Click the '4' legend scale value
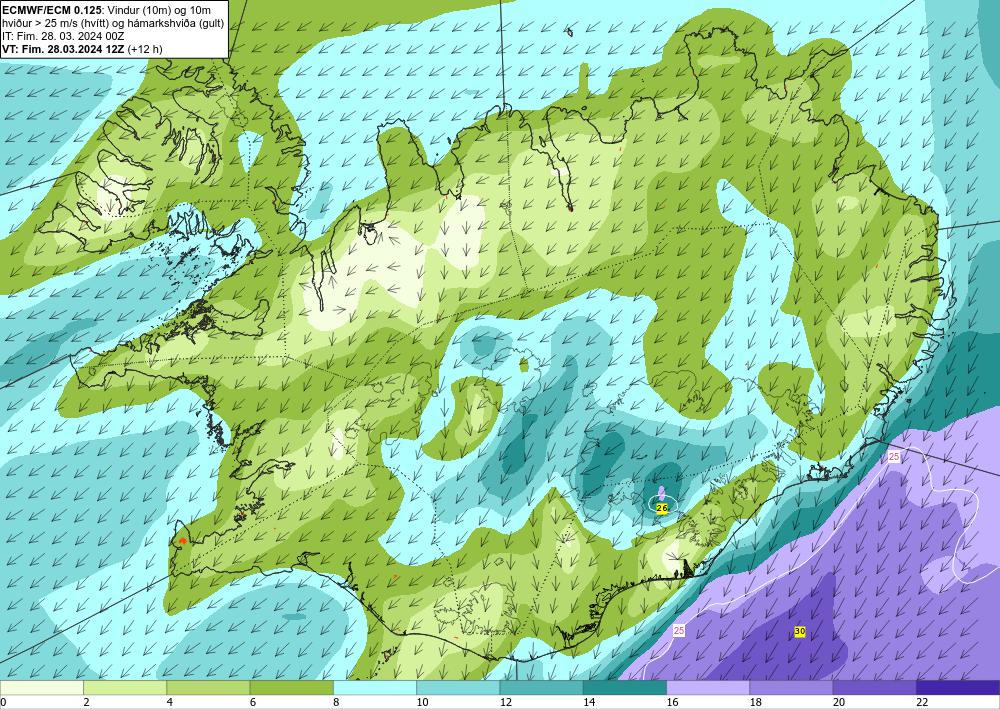The width and height of the screenshot is (1000, 709). point(170,702)
